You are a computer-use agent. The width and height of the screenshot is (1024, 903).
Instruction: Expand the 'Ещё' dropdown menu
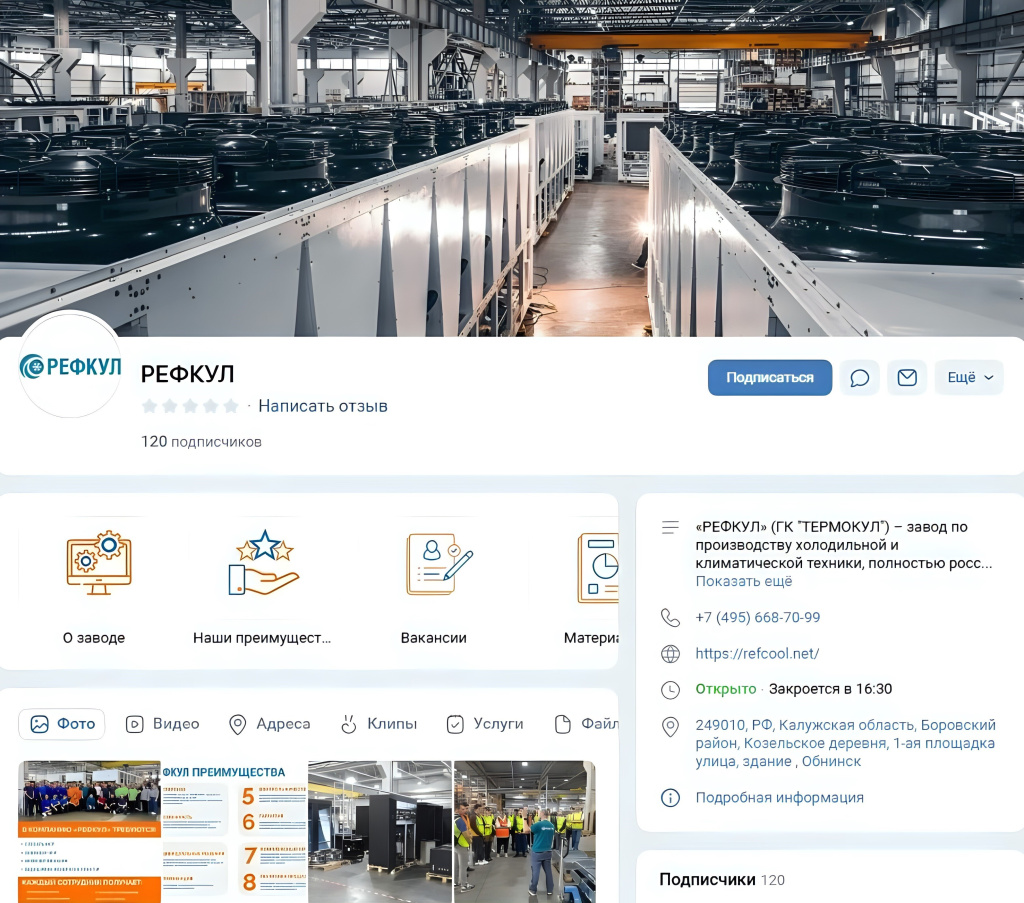click(970, 378)
